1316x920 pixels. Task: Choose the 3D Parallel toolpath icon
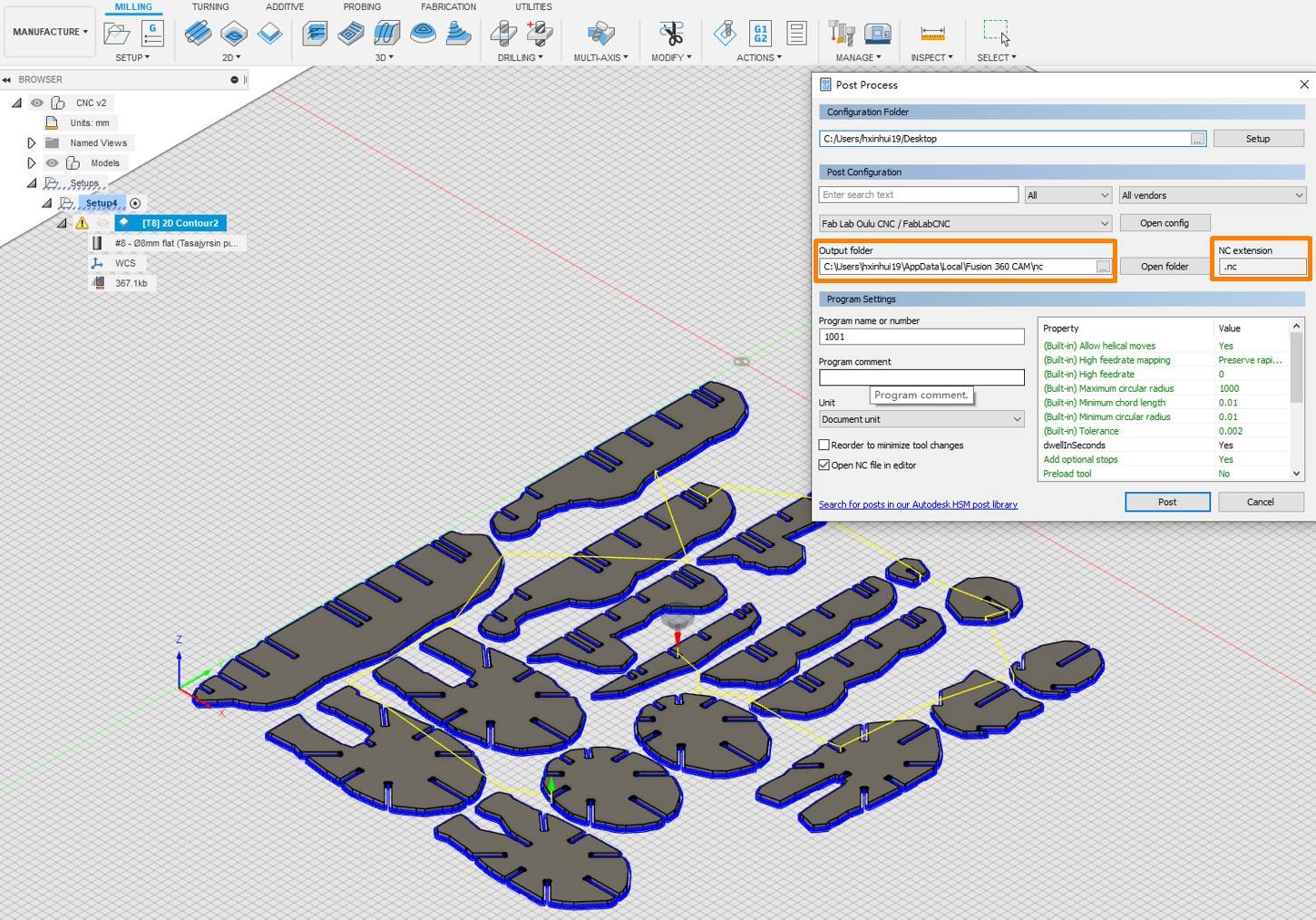pos(387,34)
